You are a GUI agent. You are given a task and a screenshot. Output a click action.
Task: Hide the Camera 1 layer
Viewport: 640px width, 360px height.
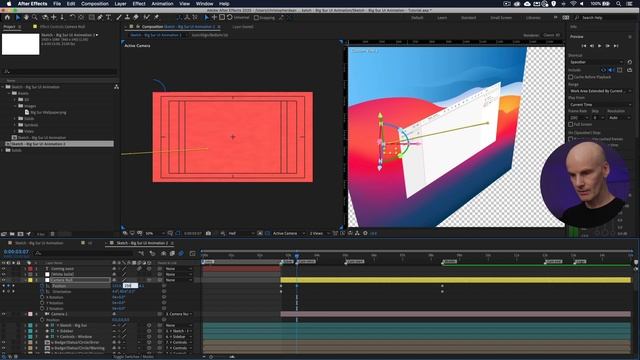click(x=4, y=314)
